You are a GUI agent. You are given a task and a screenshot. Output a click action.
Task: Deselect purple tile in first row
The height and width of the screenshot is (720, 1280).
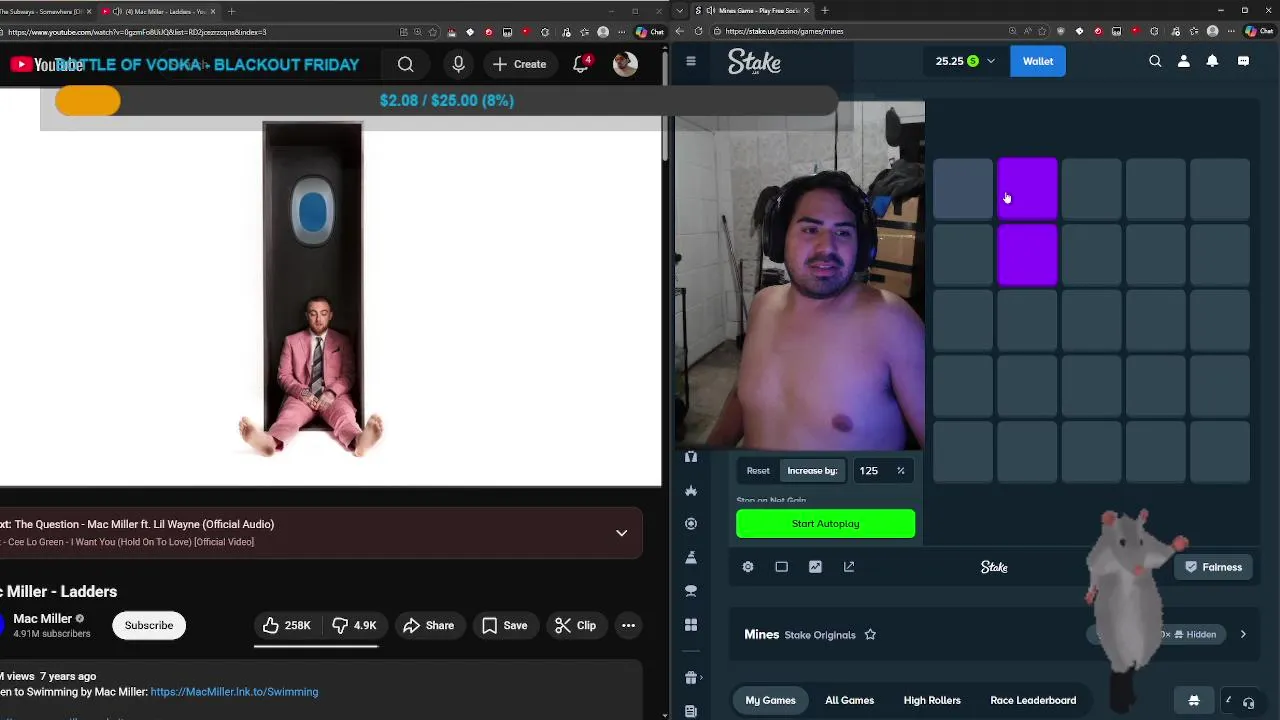1027,188
